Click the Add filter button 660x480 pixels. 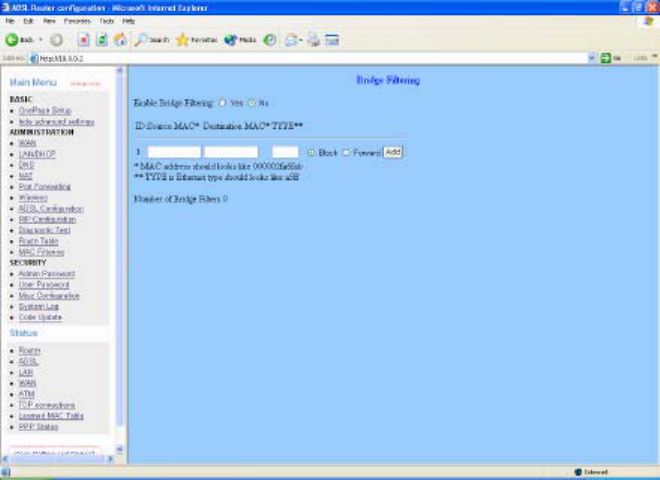[393, 152]
